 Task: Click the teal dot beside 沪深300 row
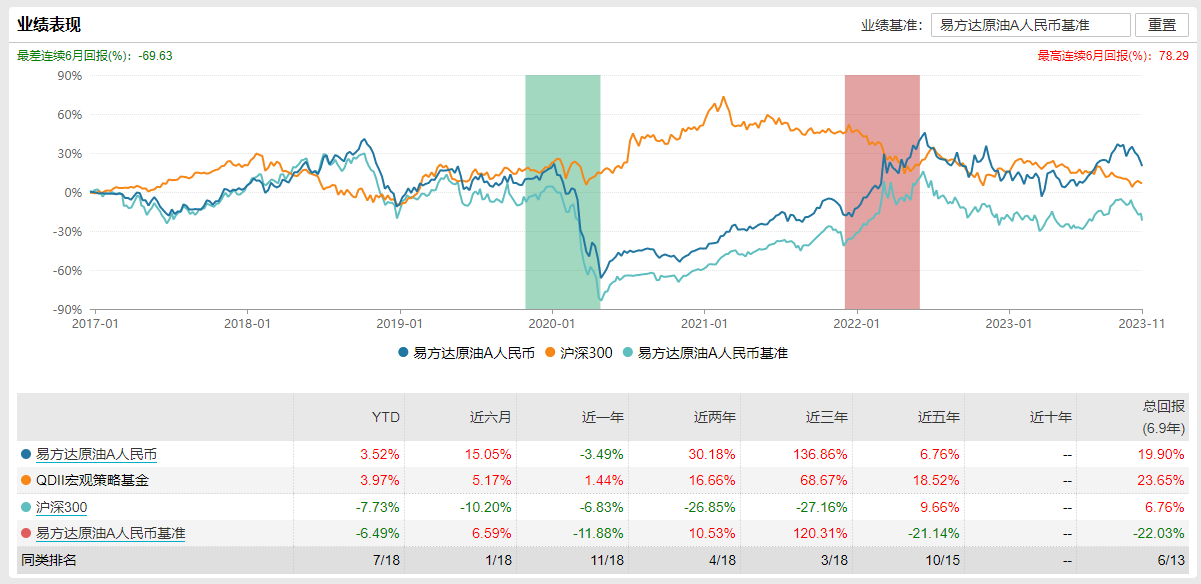coord(26,507)
